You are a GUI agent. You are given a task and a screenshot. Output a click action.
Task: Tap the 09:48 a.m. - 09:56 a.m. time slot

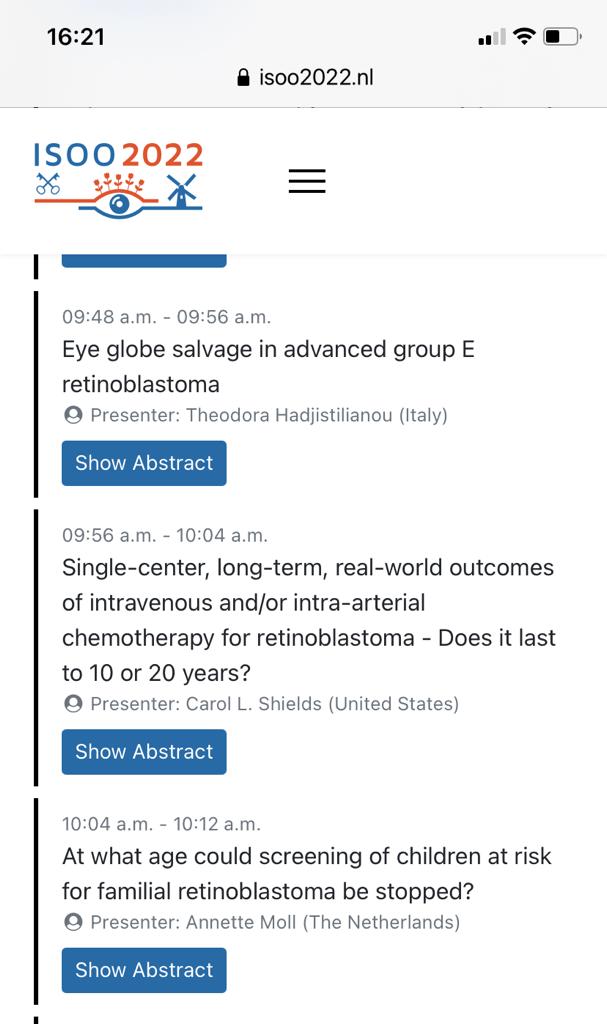[x=166, y=317]
